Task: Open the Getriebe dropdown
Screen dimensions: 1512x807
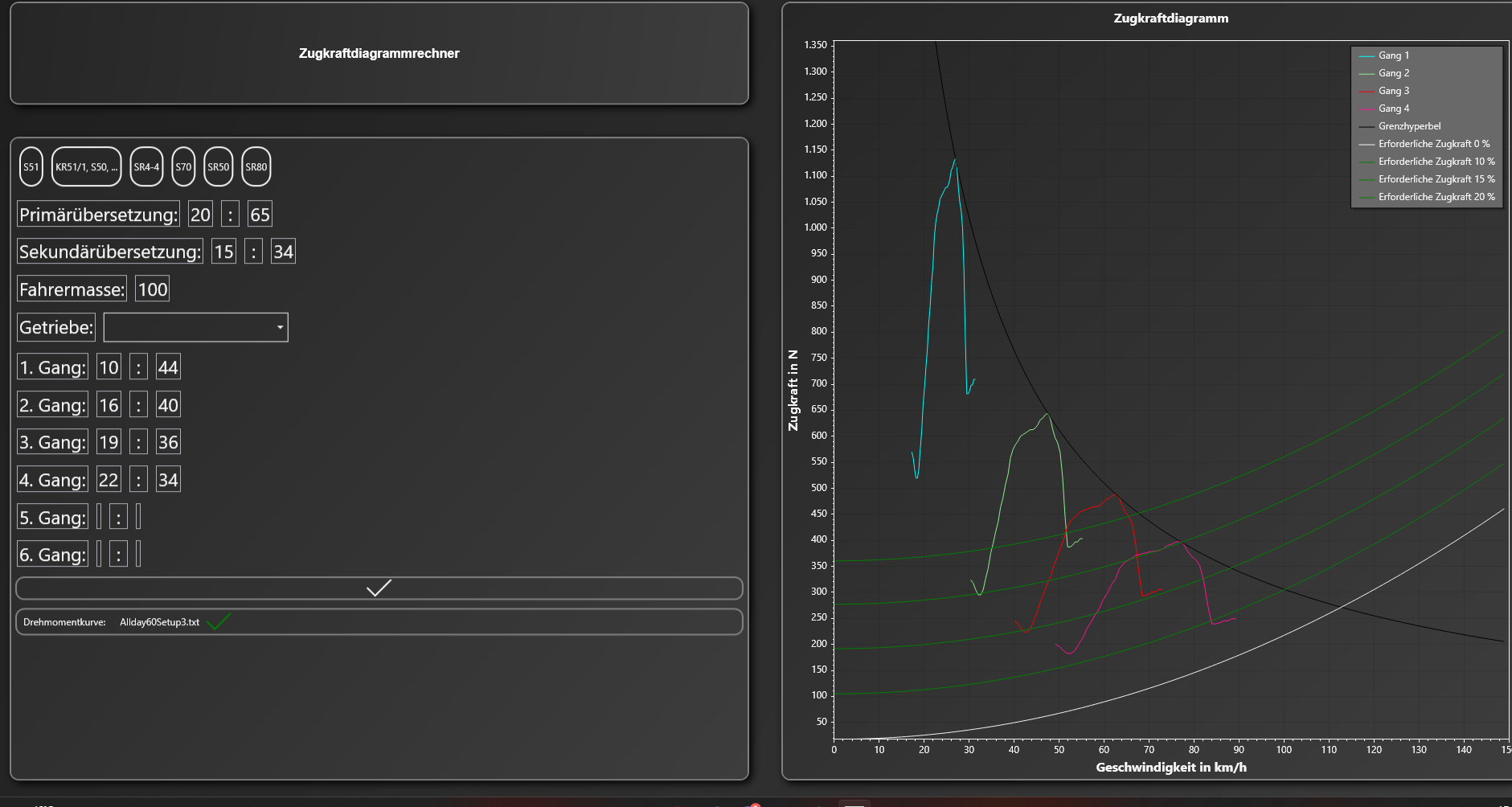Action: tap(195, 327)
